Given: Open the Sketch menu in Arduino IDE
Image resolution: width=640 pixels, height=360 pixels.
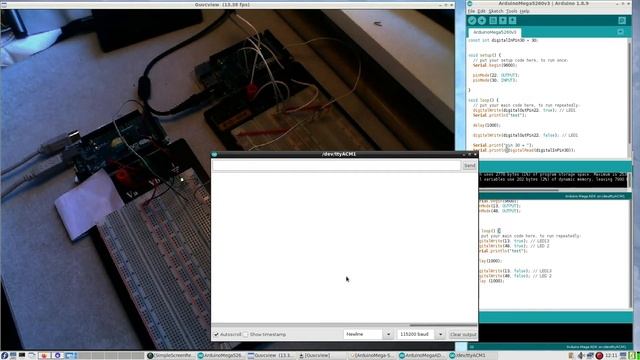Looking at the screenshot, I should click(496, 11).
